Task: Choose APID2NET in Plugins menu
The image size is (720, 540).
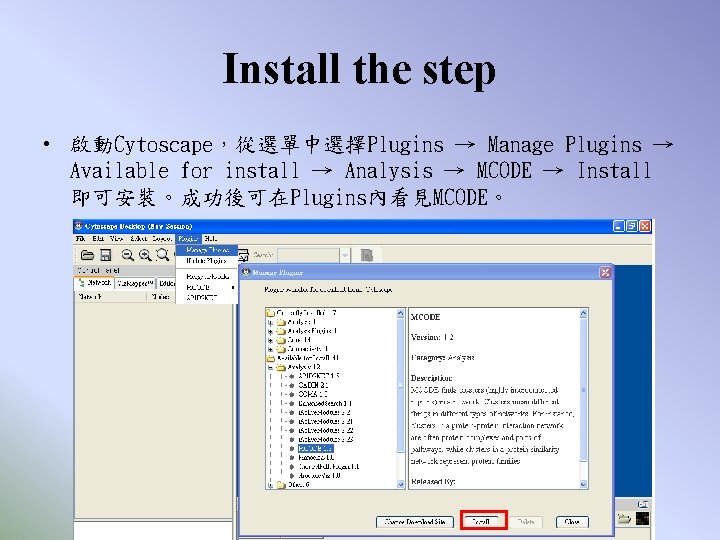Action: (207, 298)
